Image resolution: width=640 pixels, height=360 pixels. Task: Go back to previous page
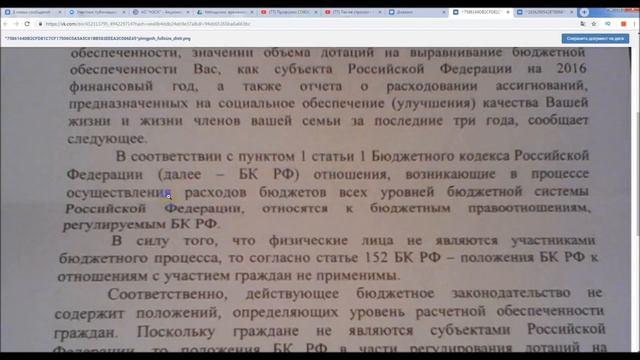(x=6, y=24)
